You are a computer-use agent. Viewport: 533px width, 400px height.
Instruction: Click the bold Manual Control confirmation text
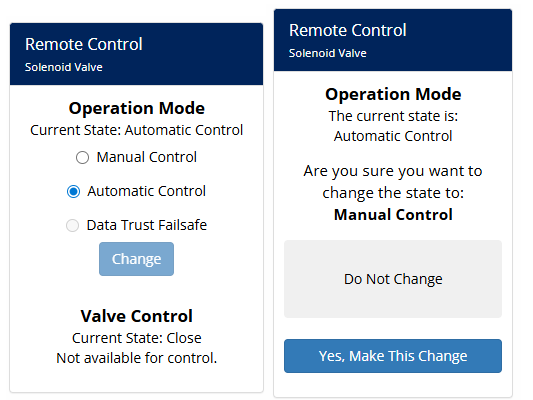coord(393,215)
